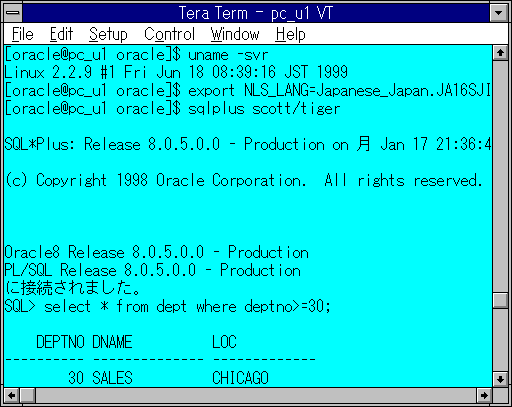
Task: Click the horizontal scrollbar right arrow
Action: coord(484,396)
